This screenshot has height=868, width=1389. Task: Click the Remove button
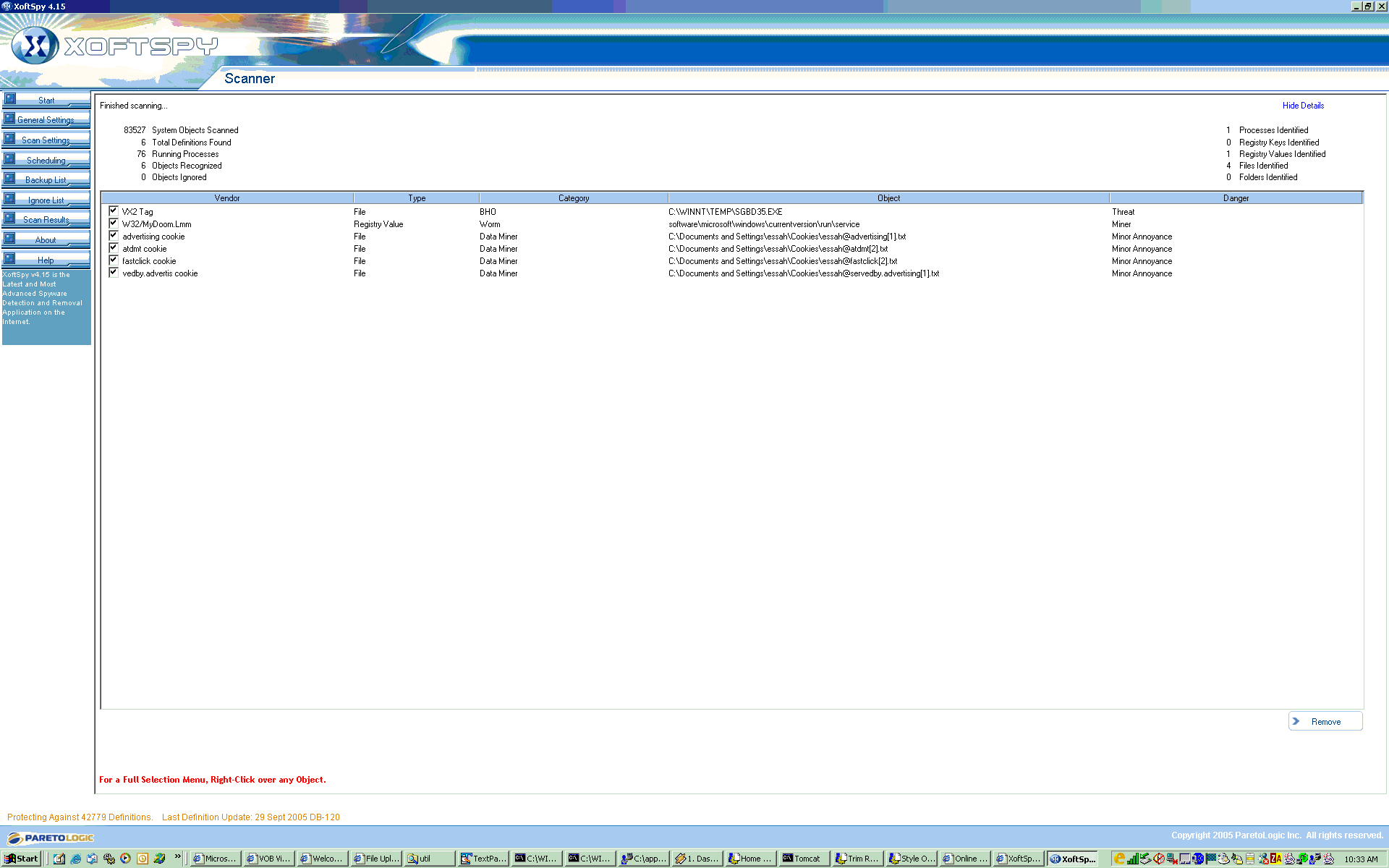pos(1325,721)
